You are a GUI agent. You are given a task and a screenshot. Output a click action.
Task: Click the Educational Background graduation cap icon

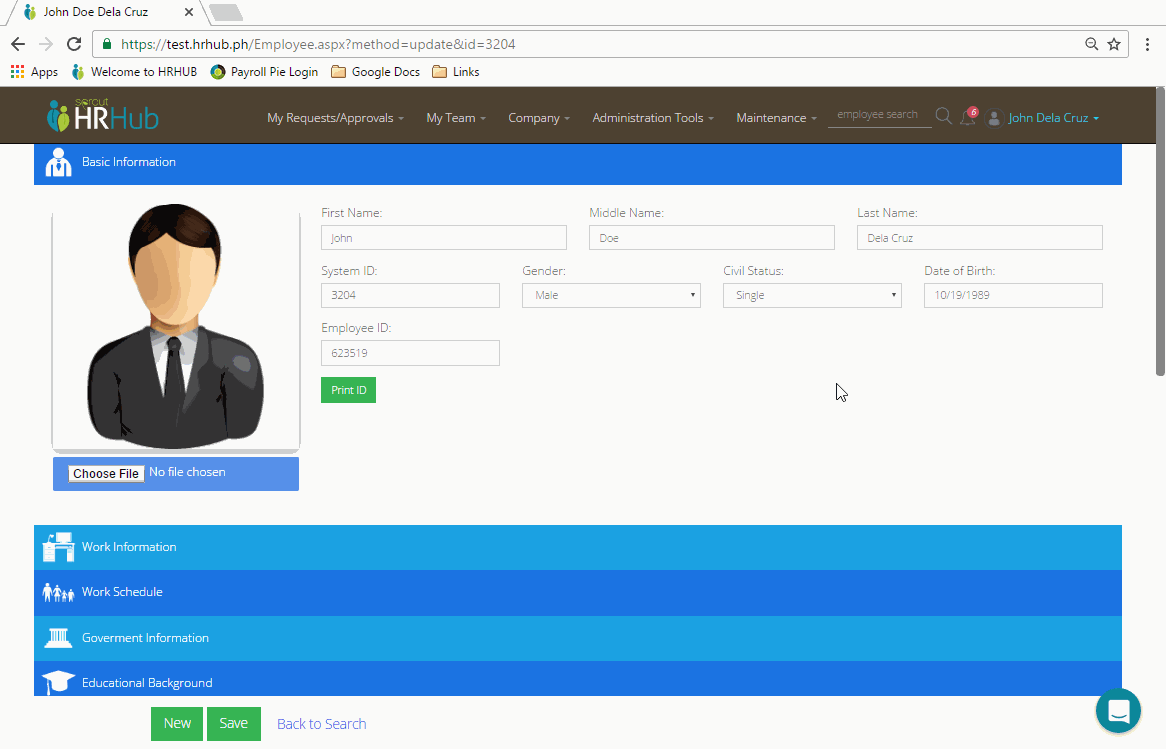point(58,682)
